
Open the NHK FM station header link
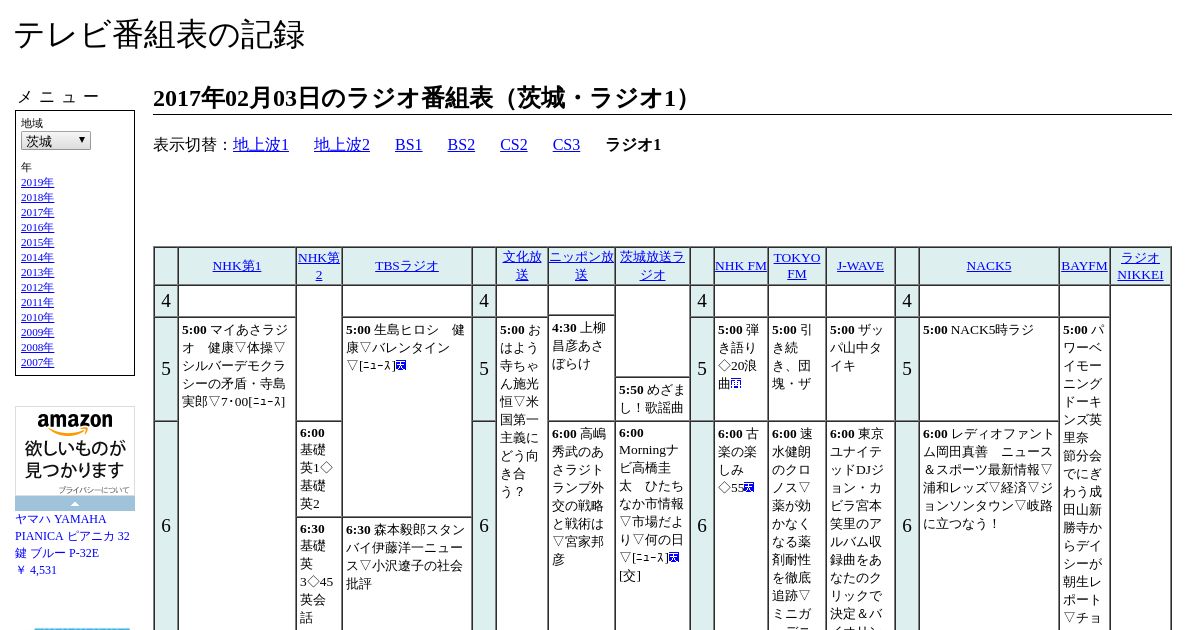click(741, 266)
